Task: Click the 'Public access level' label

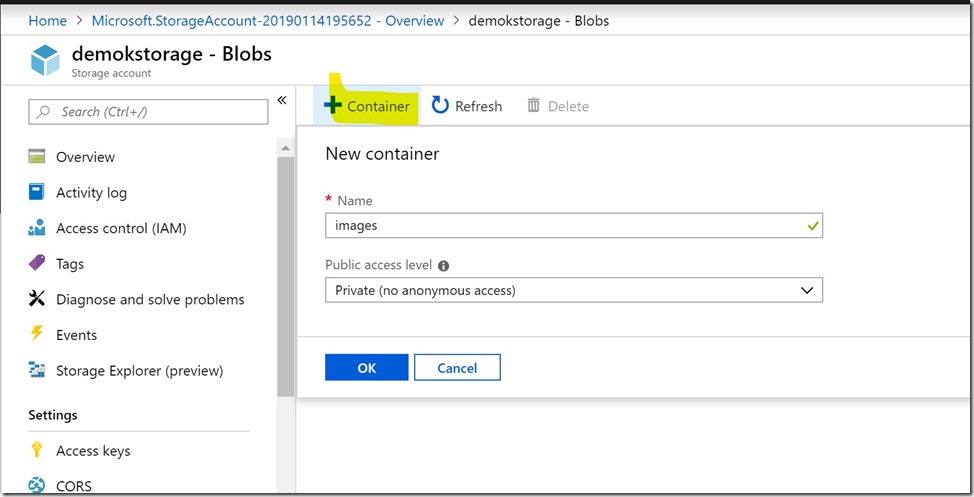Action: pyautogui.click(x=378, y=265)
